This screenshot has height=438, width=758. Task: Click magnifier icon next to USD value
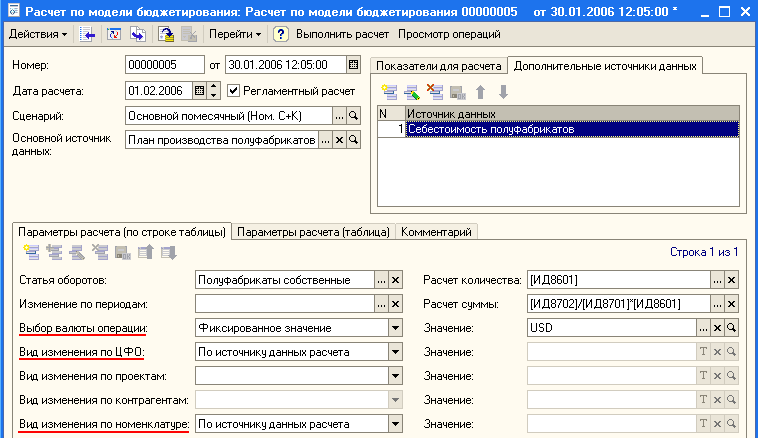pos(731,328)
